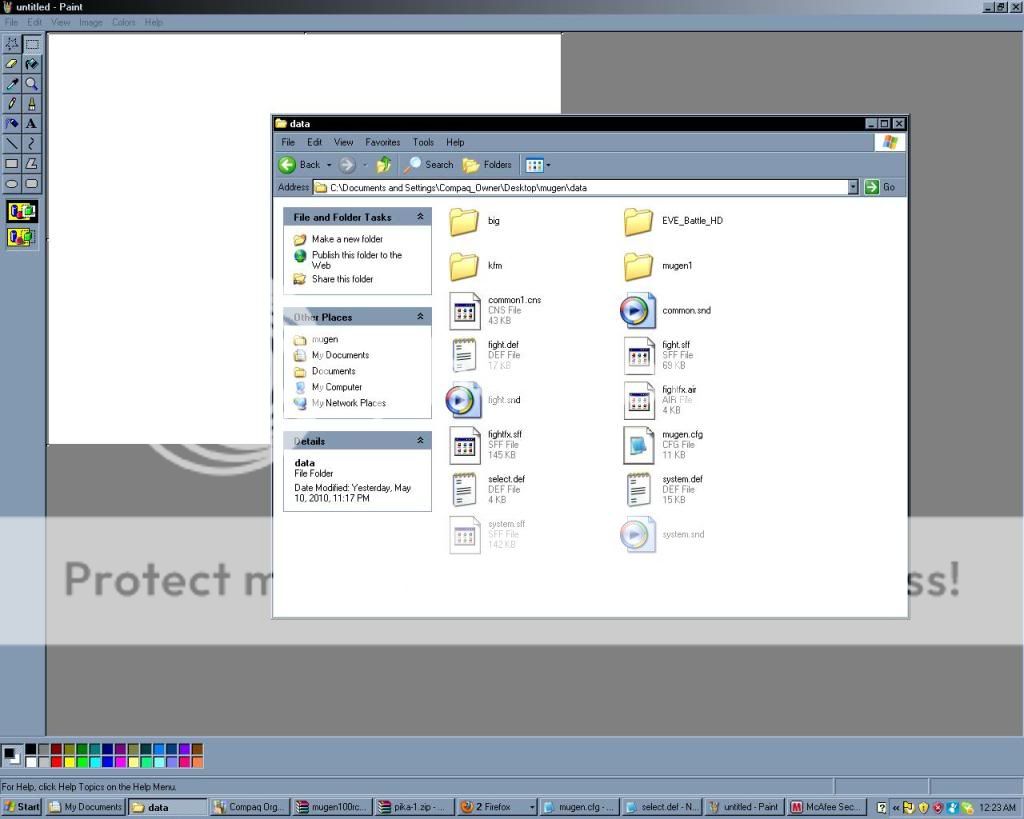
Task: Enable the opaque background selection option
Action: pos(22,211)
